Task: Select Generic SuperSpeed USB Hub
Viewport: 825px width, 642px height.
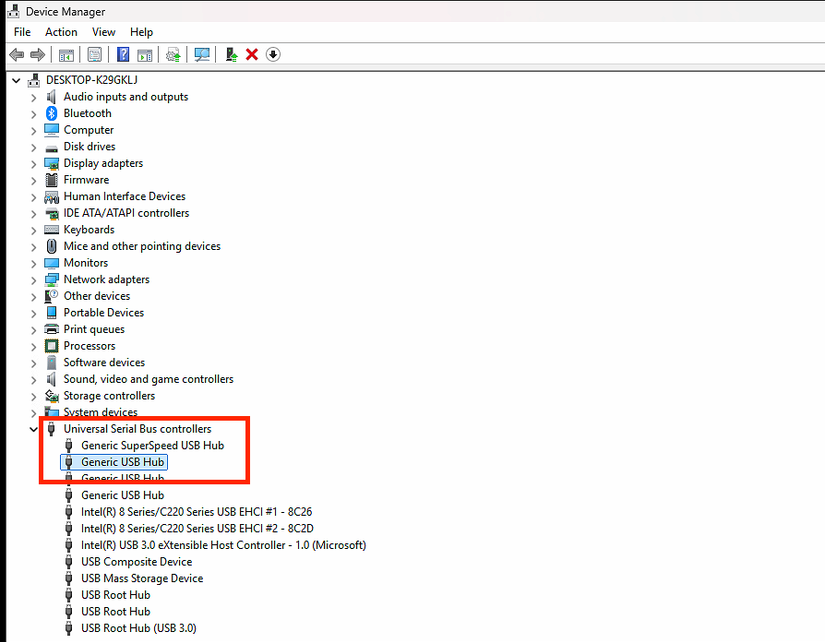Action: click(x=153, y=446)
